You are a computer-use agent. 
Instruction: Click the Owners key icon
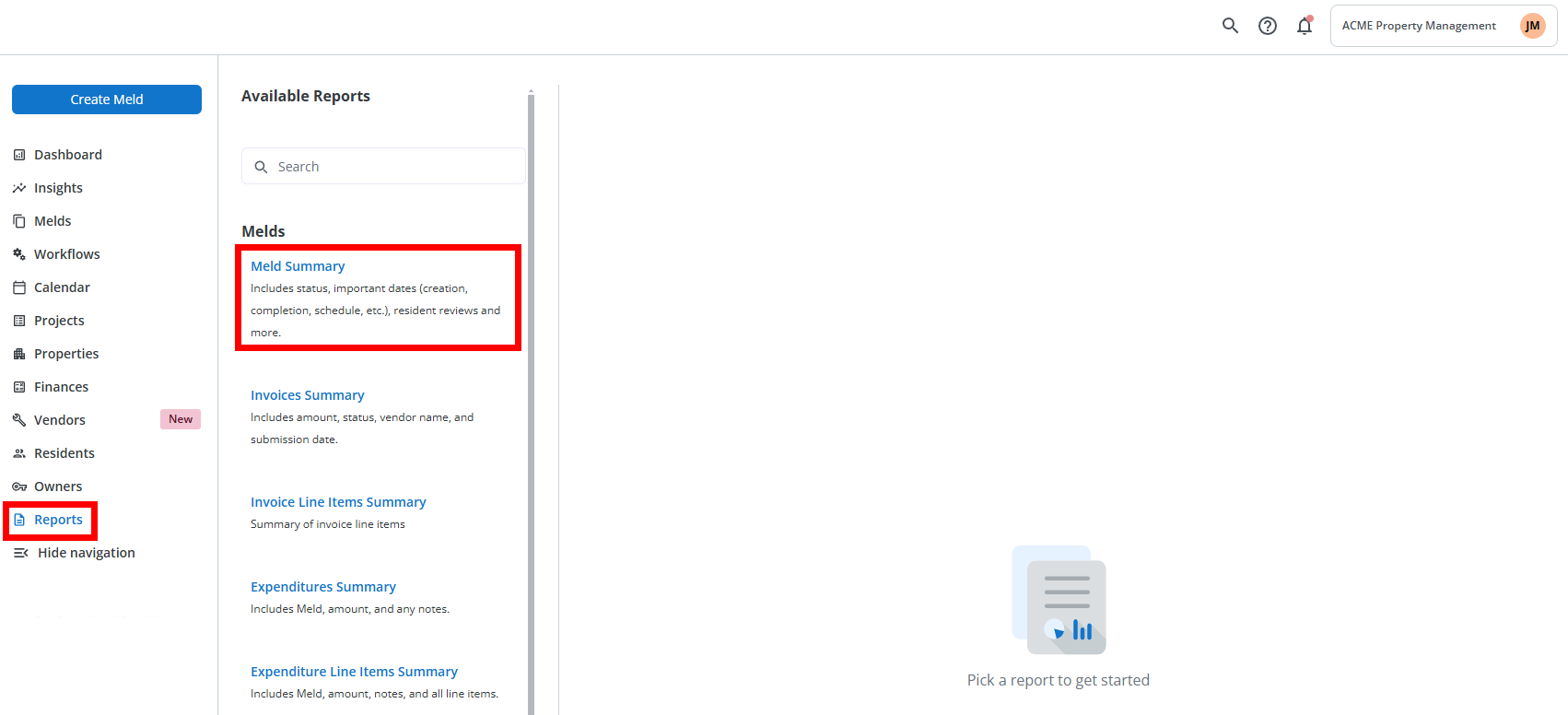[x=19, y=486]
